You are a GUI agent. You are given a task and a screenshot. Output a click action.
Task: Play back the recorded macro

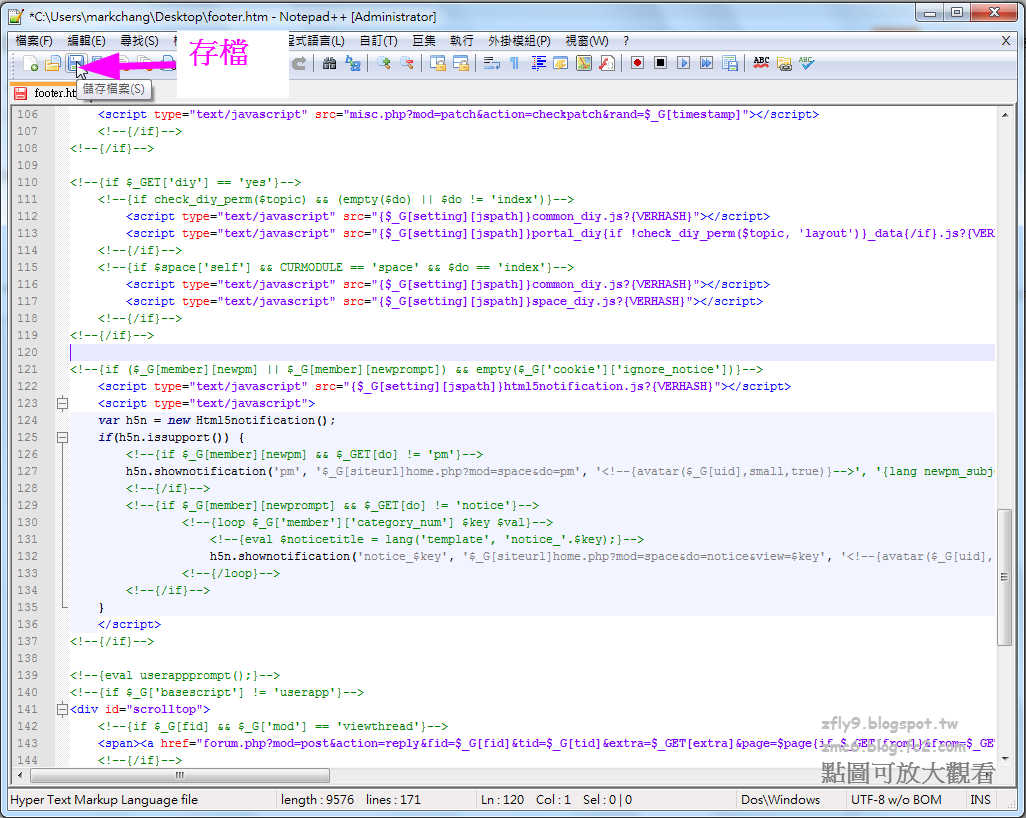[x=683, y=63]
